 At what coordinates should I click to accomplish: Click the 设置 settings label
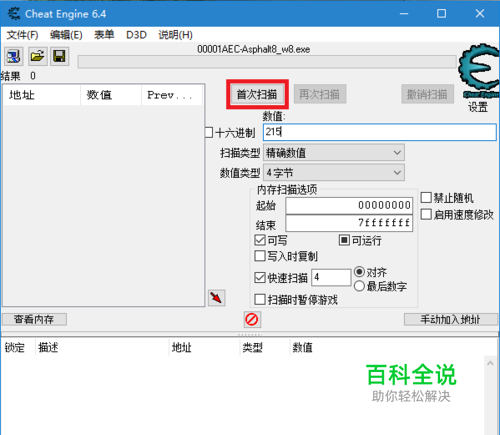point(478,107)
